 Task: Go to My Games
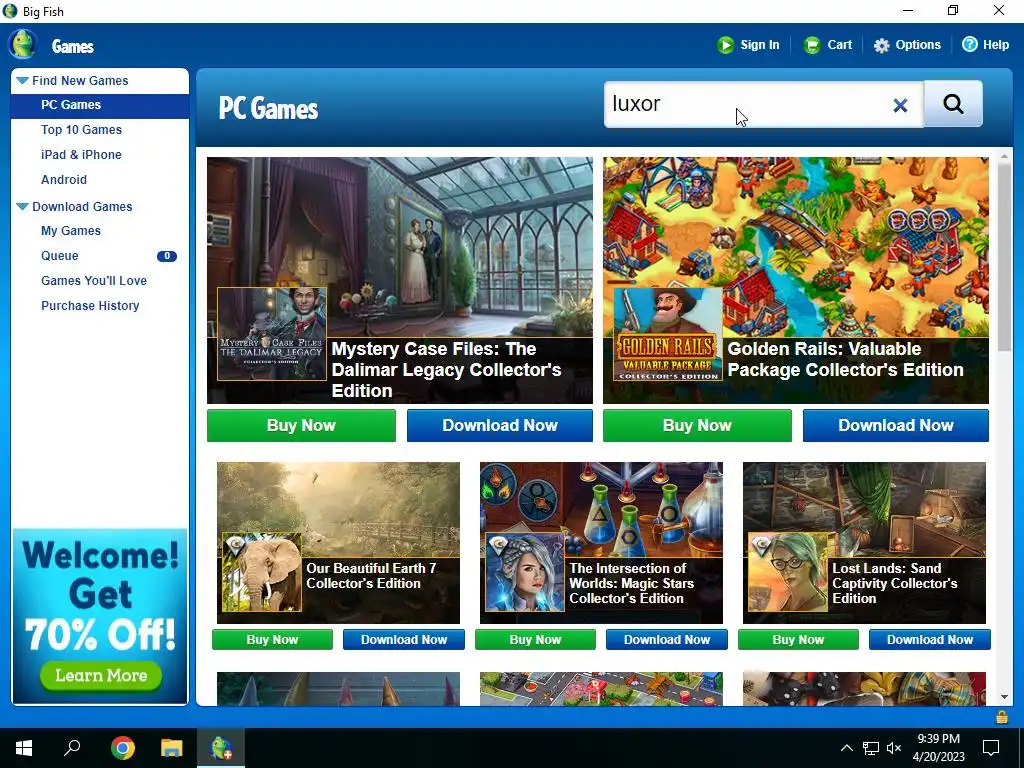tap(71, 231)
